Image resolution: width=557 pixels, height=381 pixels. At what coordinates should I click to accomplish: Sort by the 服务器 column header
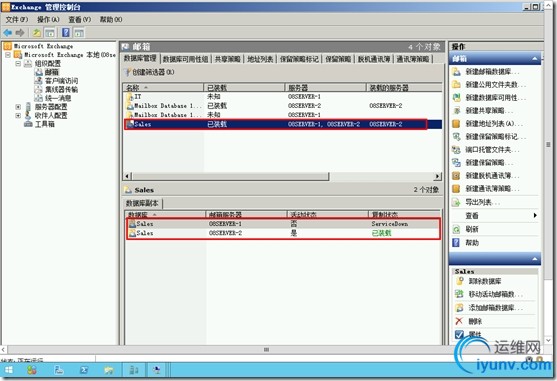tap(325, 87)
